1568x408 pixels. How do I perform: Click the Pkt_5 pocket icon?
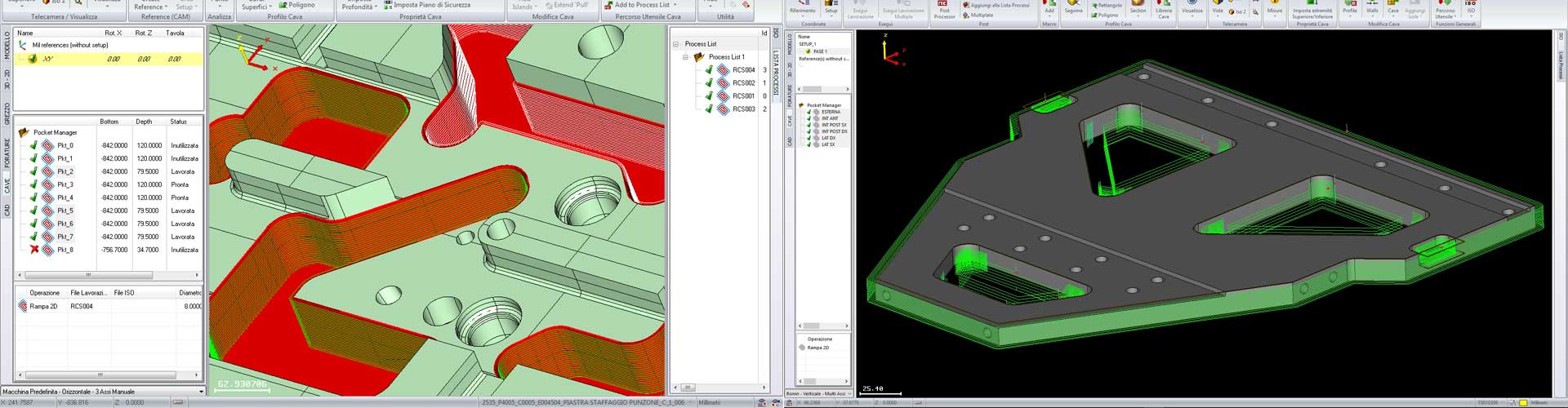tap(47, 211)
